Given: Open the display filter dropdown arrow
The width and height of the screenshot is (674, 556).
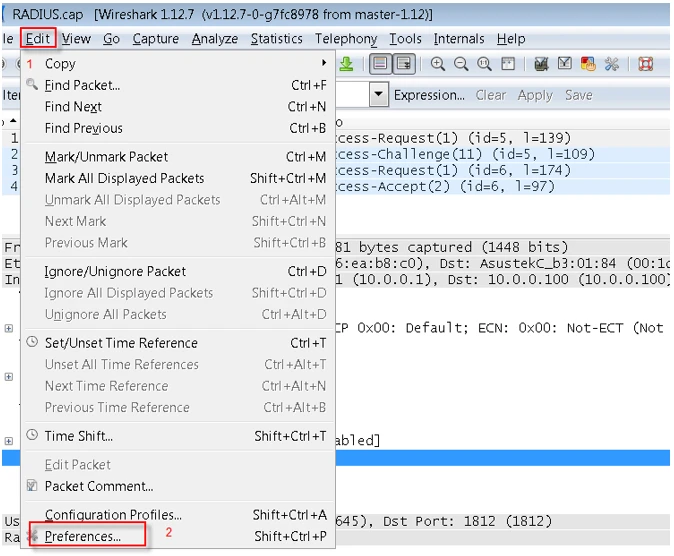Looking at the screenshot, I should pos(379,95).
